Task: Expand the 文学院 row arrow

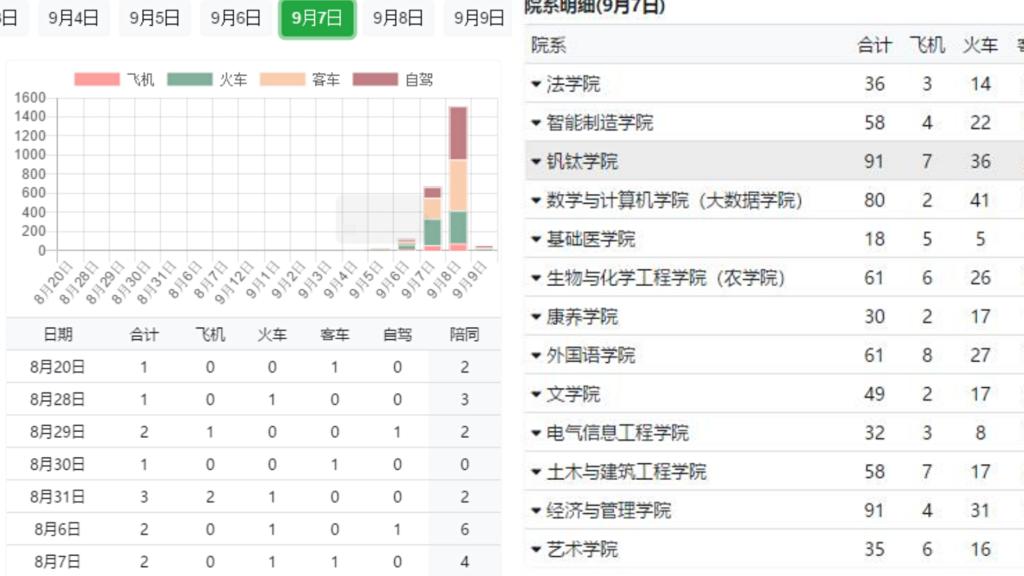Action: coord(537,395)
